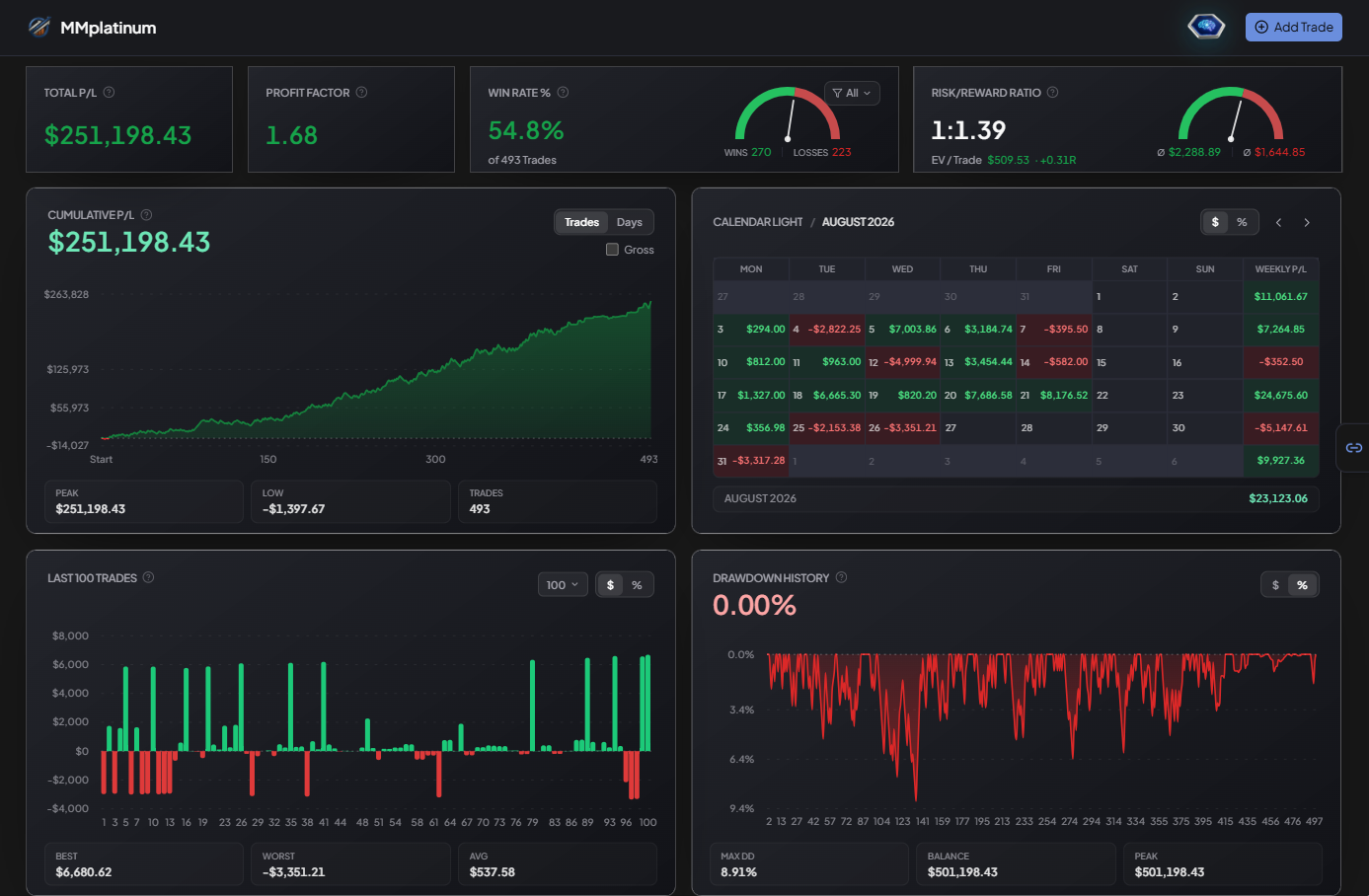Select the Trades tab
1369x896 pixels.
[x=581, y=223]
